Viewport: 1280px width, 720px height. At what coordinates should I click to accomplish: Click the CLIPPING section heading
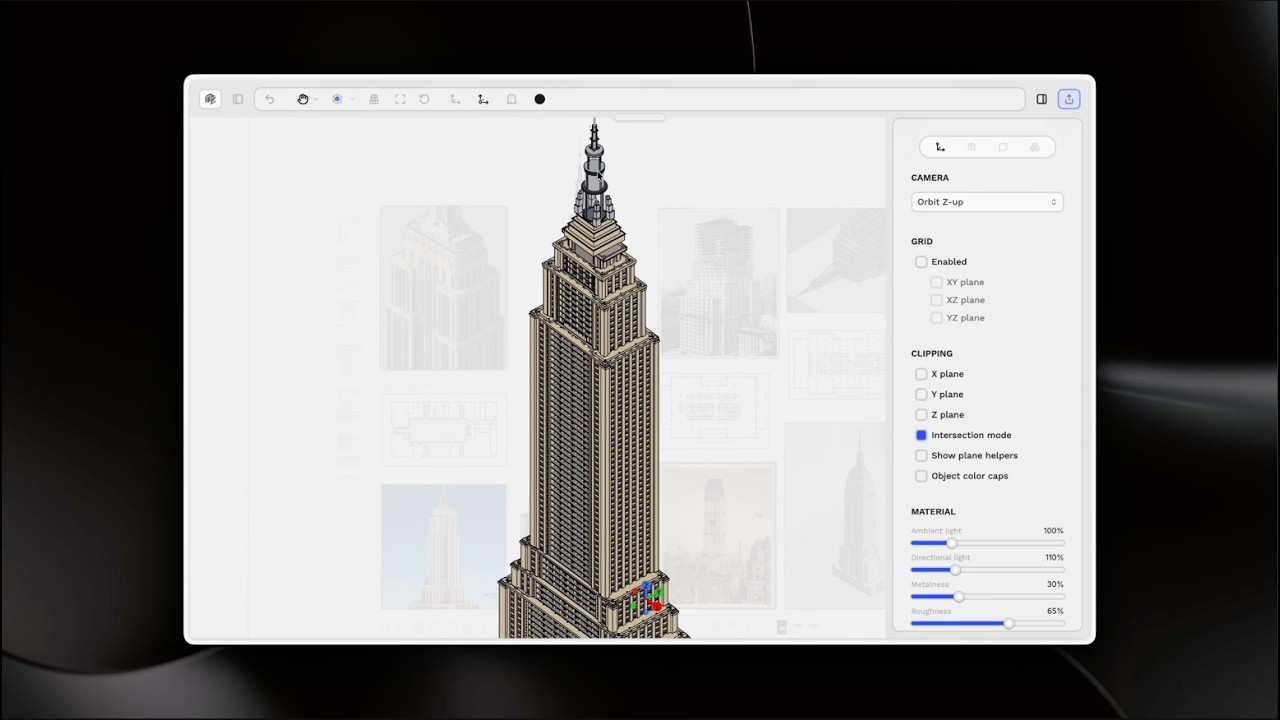(x=932, y=353)
